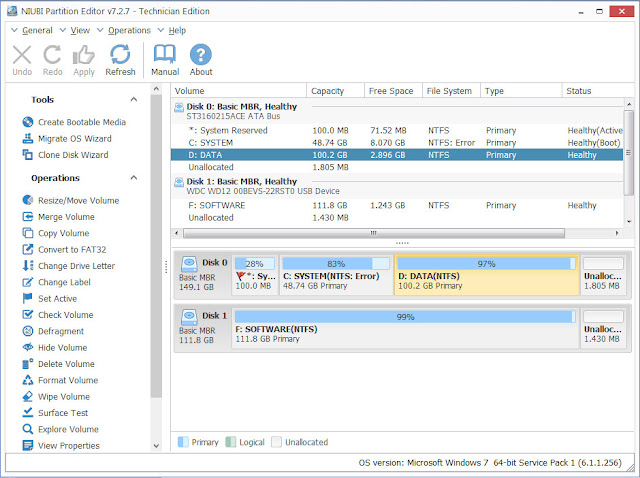Select C: SYSTEM 83% partition block
The width and height of the screenshot is (640, 478).
[336, 274]
